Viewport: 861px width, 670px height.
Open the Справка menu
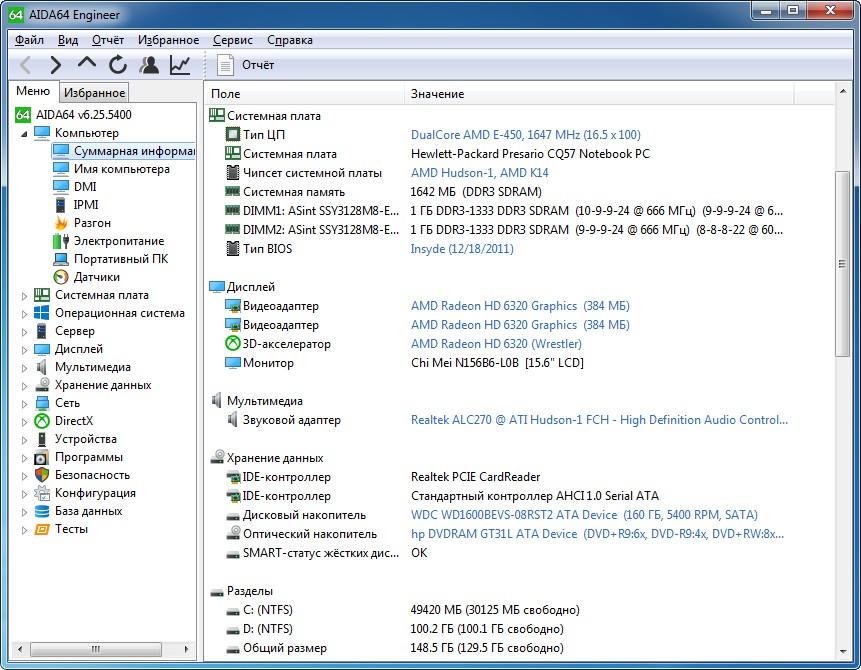click(290, 40)
